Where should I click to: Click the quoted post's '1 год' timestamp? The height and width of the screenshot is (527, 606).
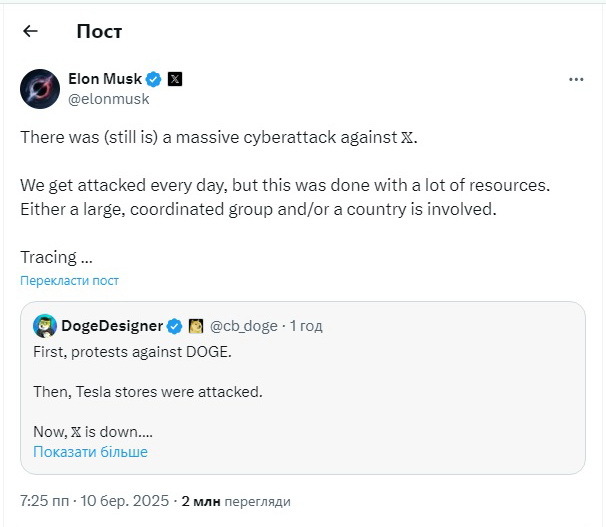[x=306, y=326]
